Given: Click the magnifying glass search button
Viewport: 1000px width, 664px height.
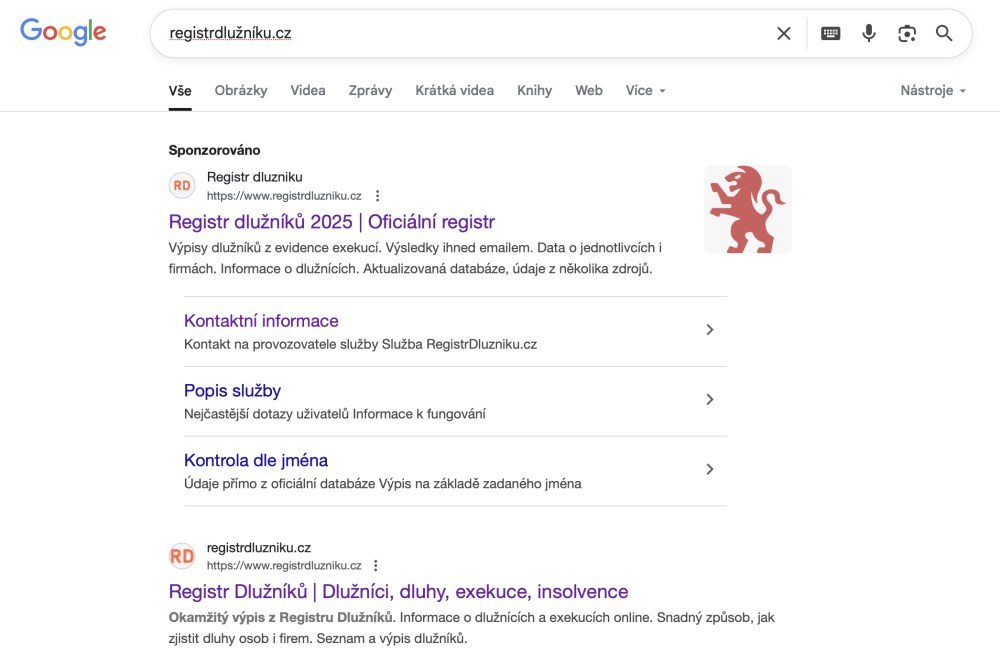Looking at the screenshot, I should click(944, 34).
